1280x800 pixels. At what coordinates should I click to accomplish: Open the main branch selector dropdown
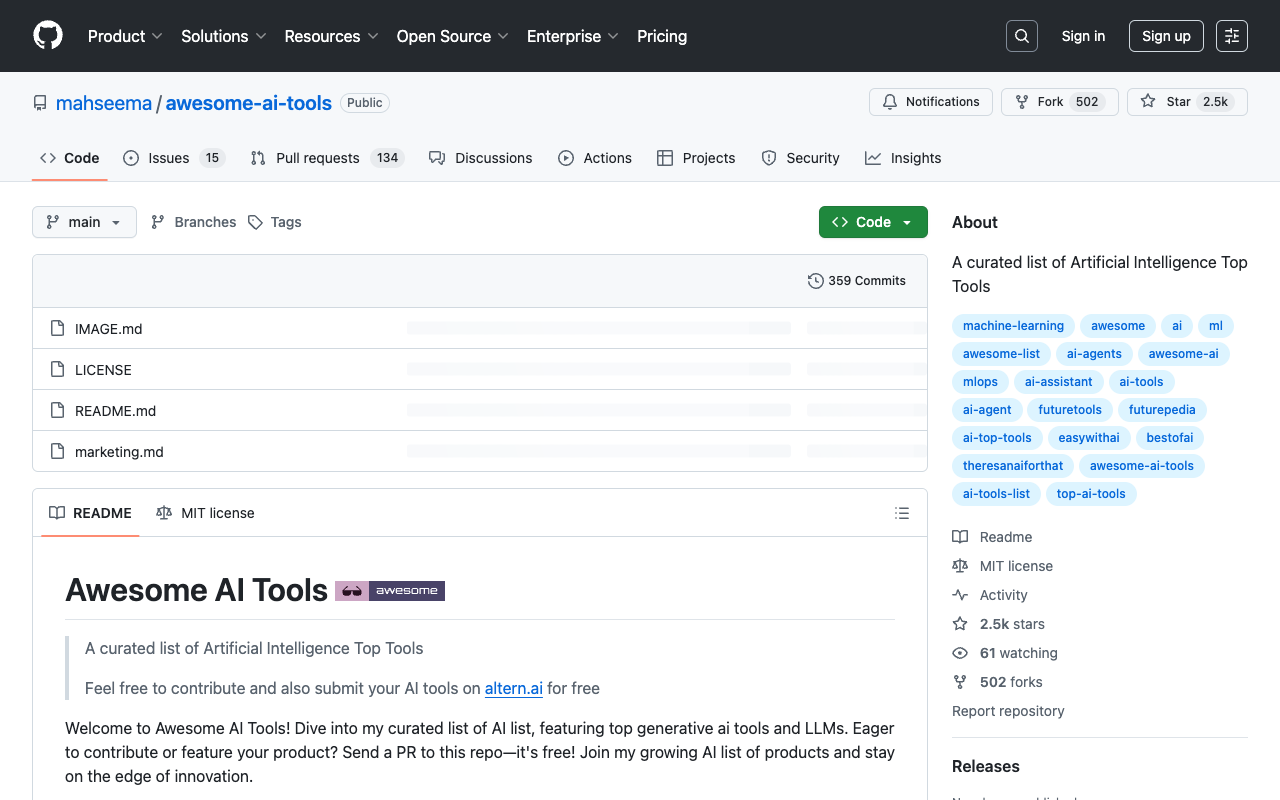(x=84, y=222)
